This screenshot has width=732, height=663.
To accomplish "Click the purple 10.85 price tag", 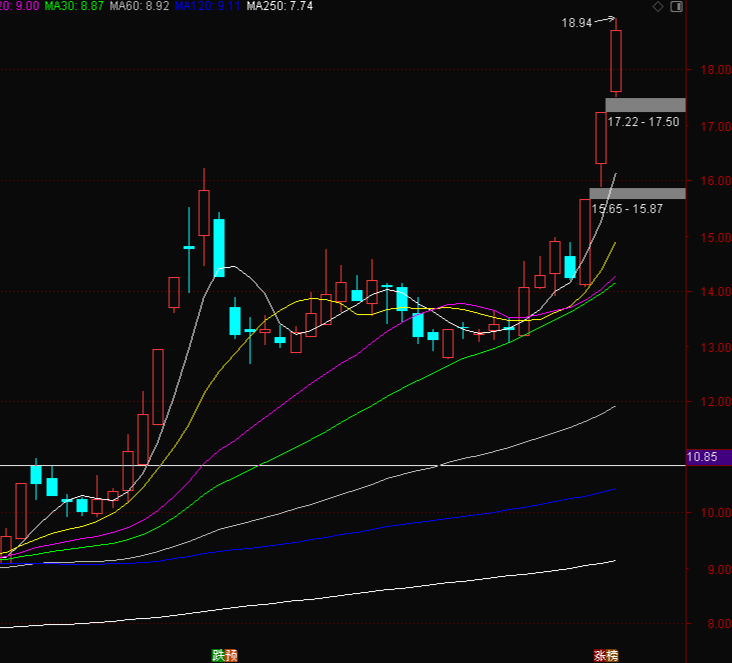I will [x=709, y=457].
